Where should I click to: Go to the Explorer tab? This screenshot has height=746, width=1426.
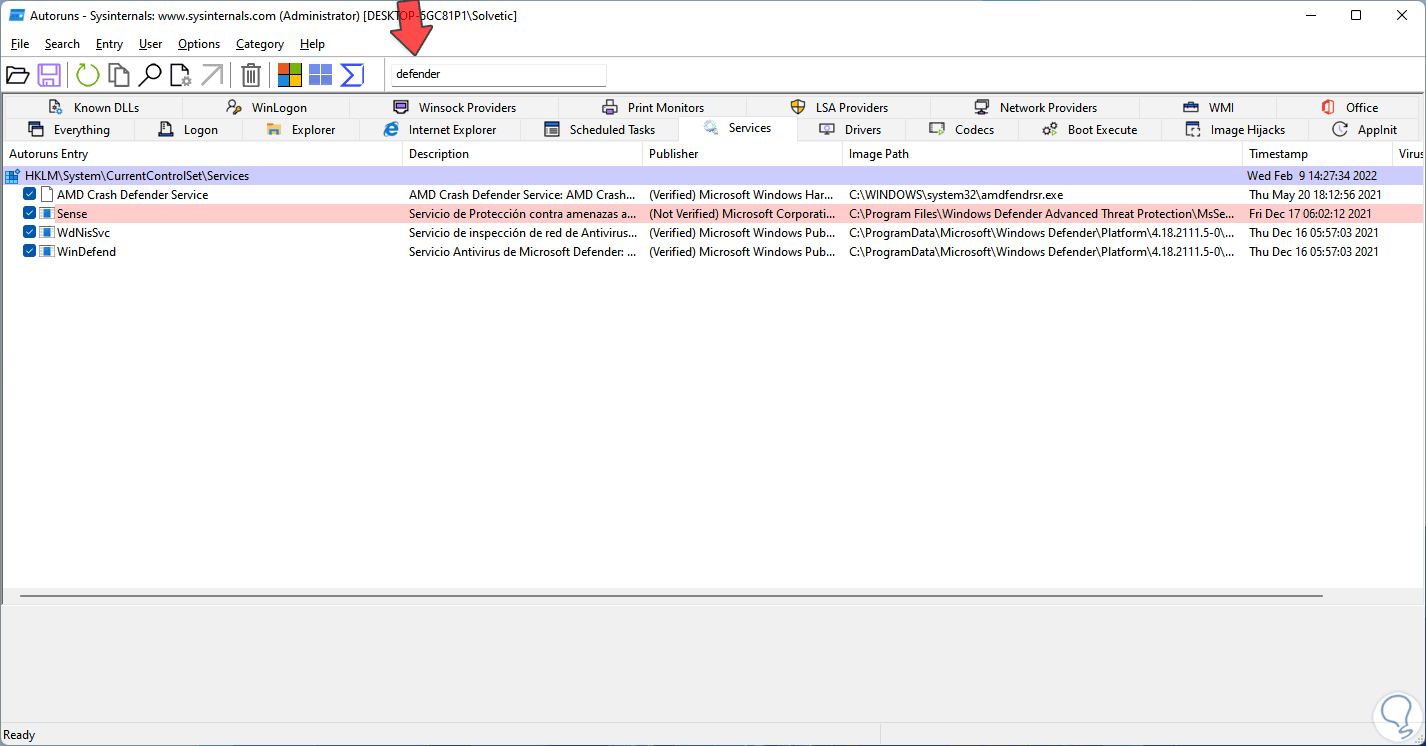point(300,129)
